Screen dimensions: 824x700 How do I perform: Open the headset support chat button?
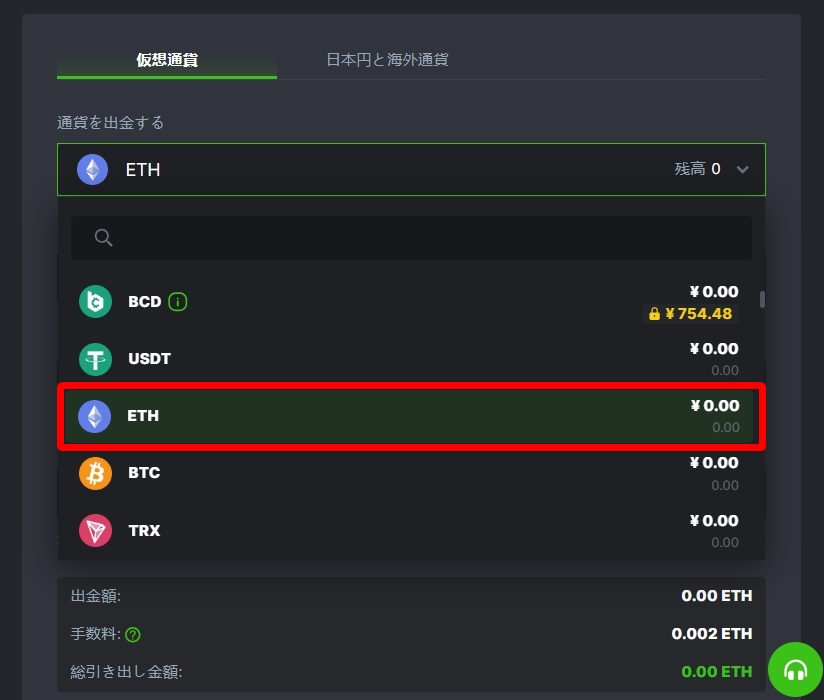795,670
